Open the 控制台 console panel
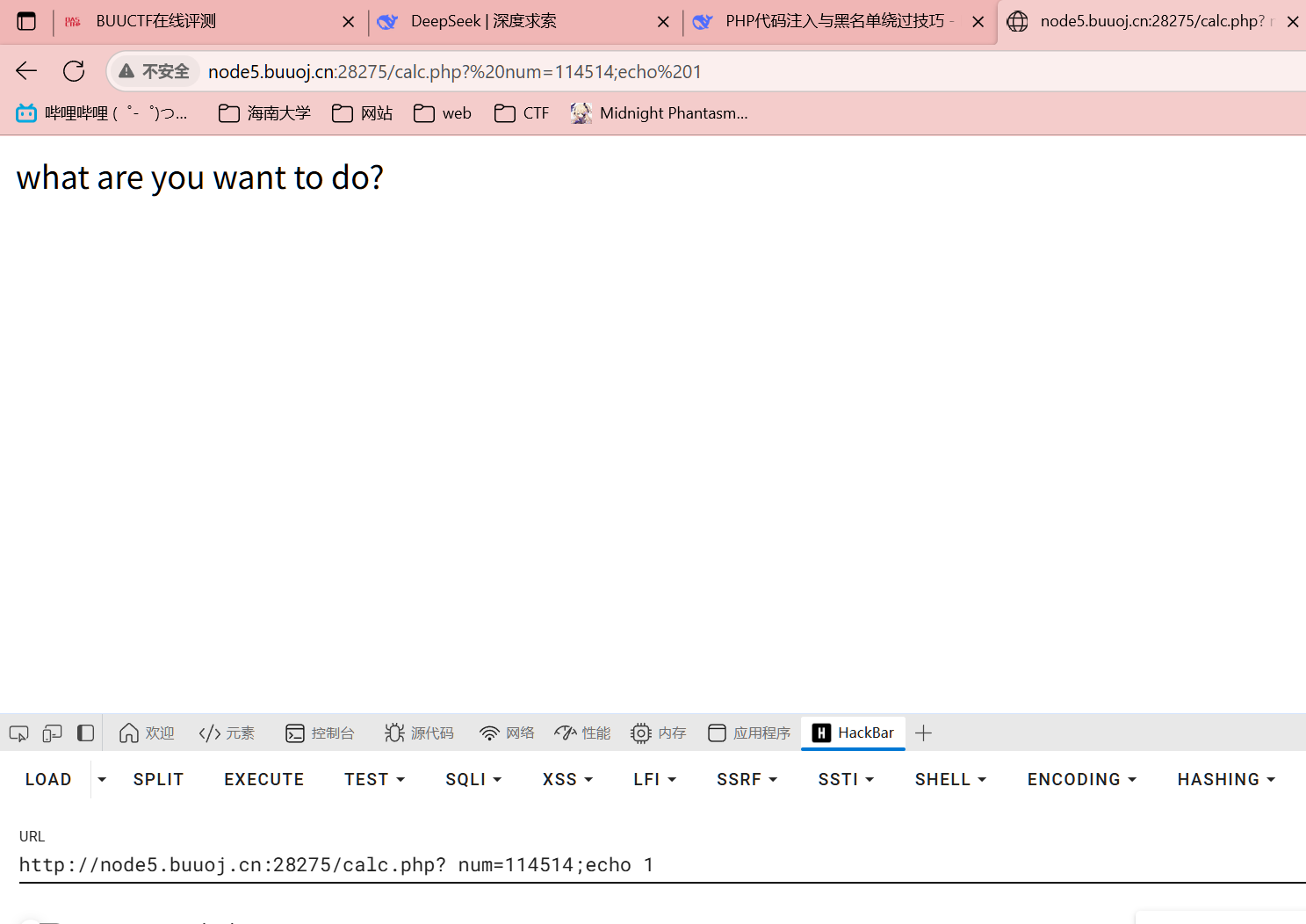 pyautogui.click(x=321, y=733)
